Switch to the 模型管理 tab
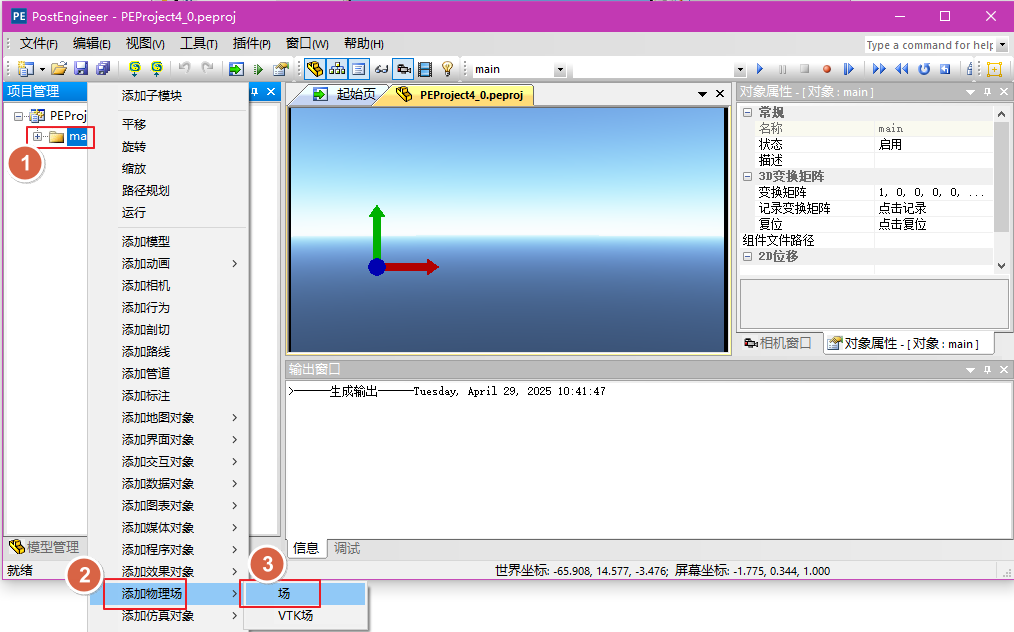This screenshot has height=632, width=1014. pos(44,547)
